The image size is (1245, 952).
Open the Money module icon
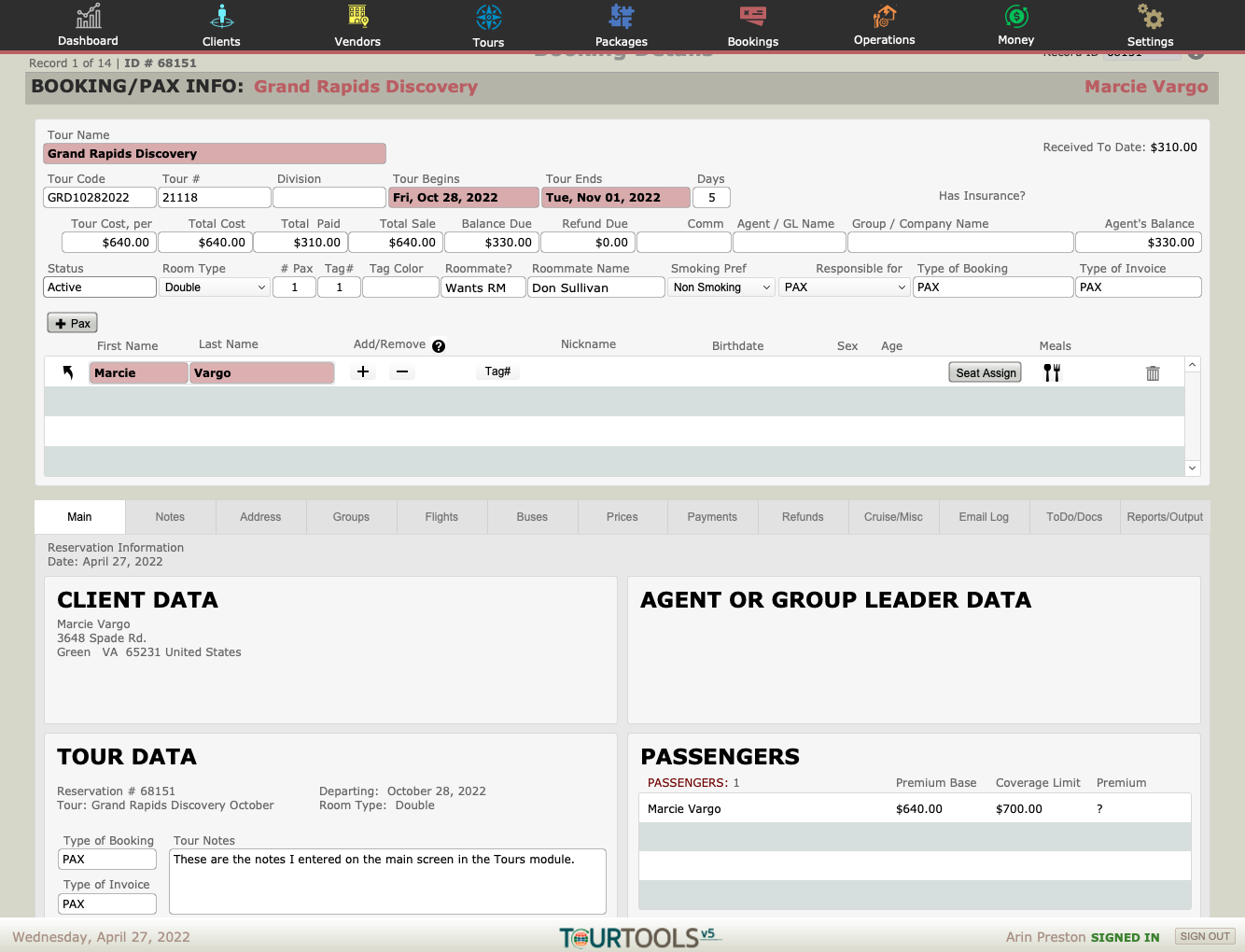1016,16
